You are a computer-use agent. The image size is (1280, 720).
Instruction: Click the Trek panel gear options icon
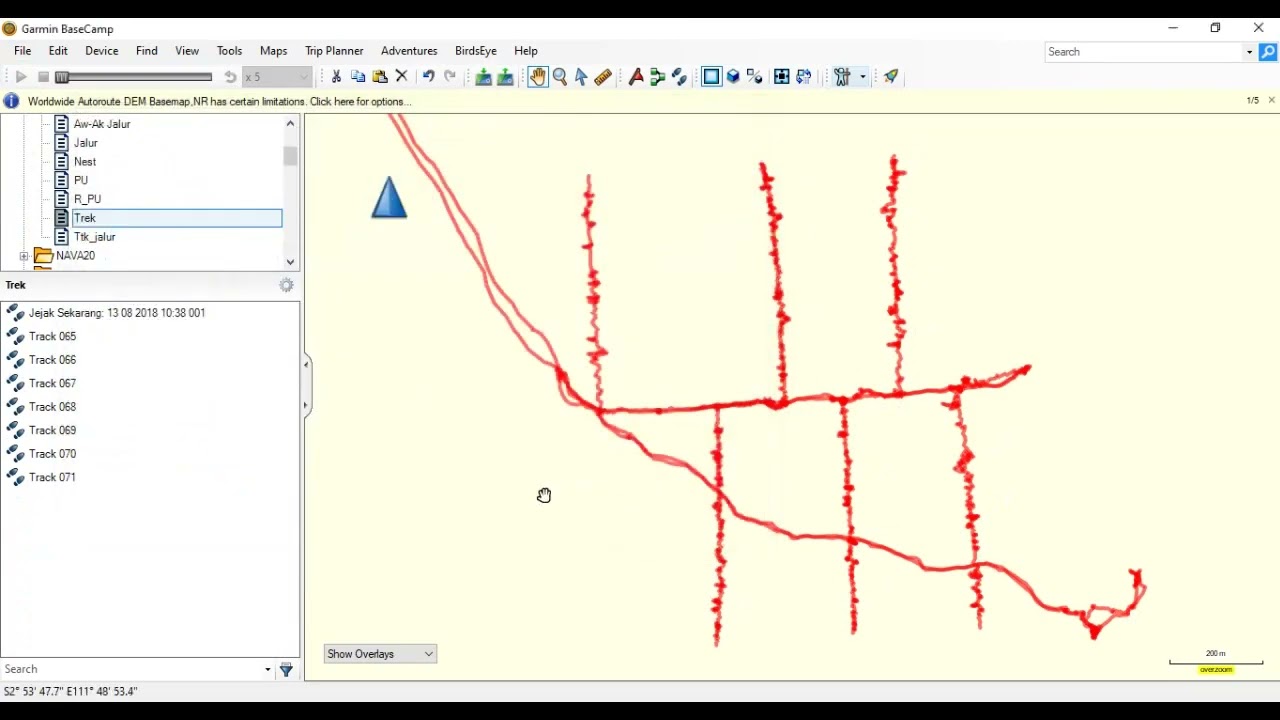(287, 286)
